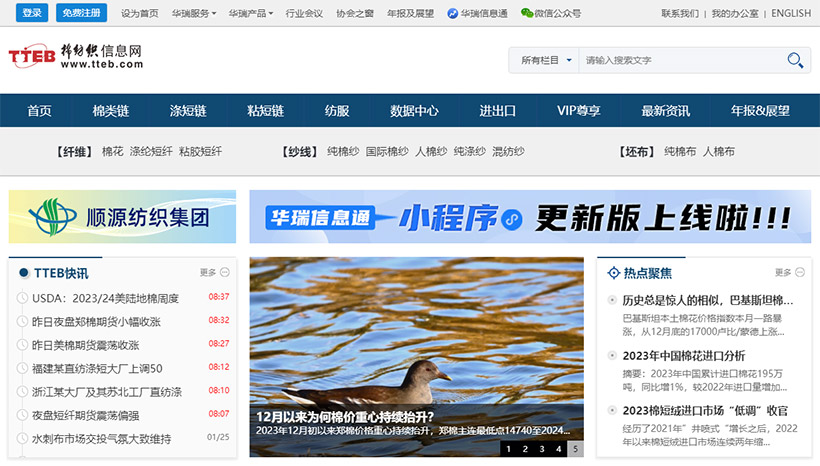Go to 数据中心 in main navigation

414,110
